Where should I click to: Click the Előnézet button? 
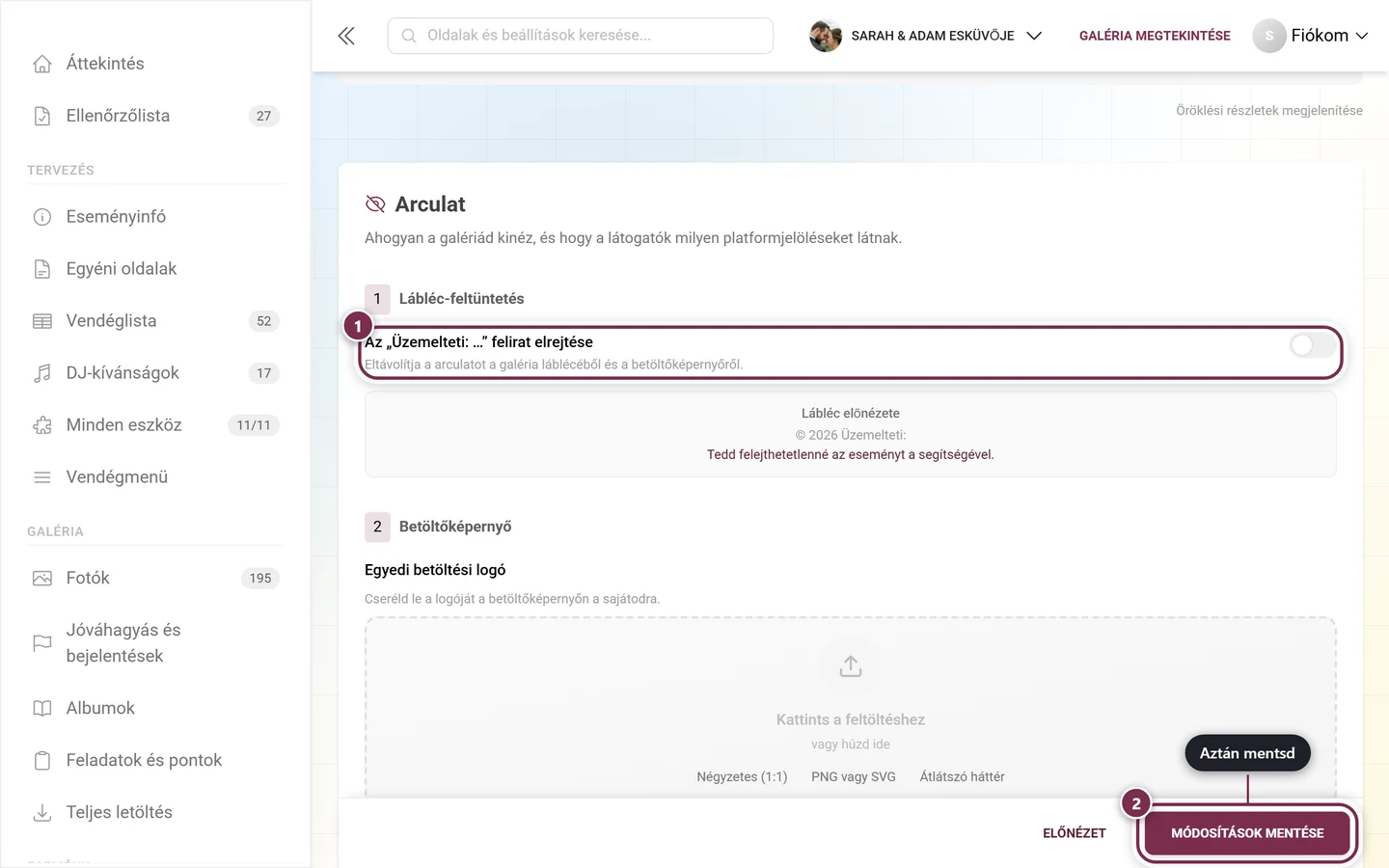point(1075,833)
